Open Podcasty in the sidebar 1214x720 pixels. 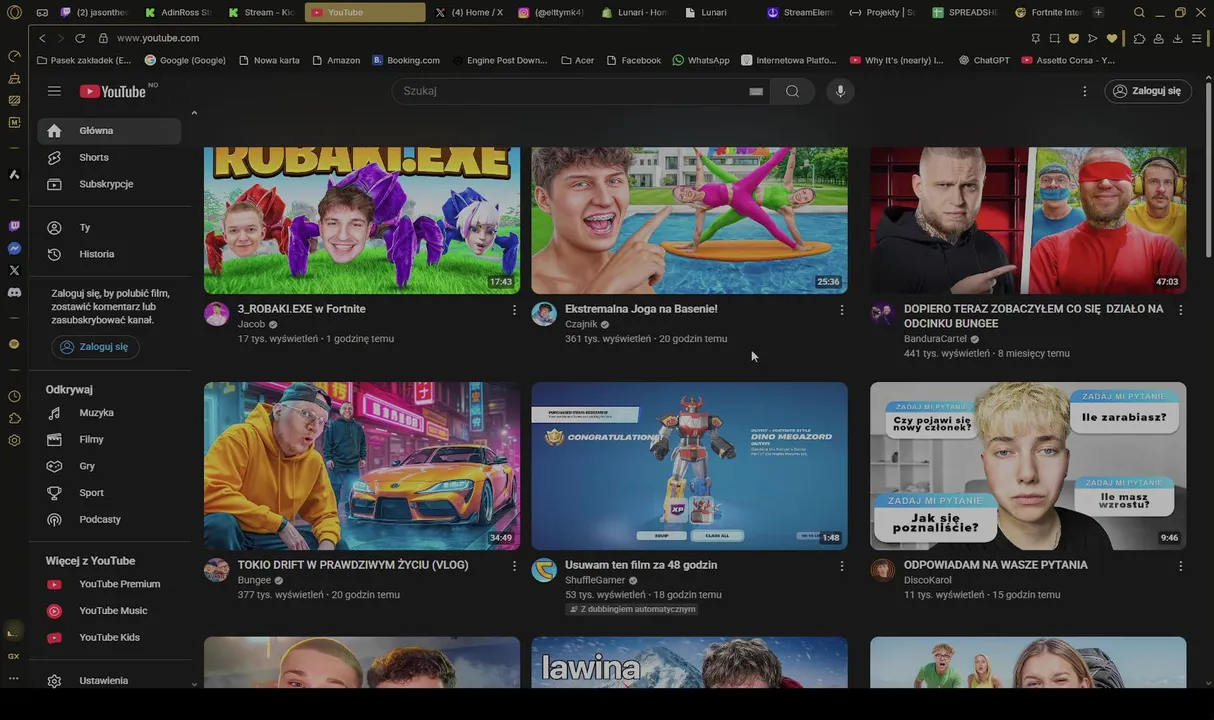pos(110,519)
